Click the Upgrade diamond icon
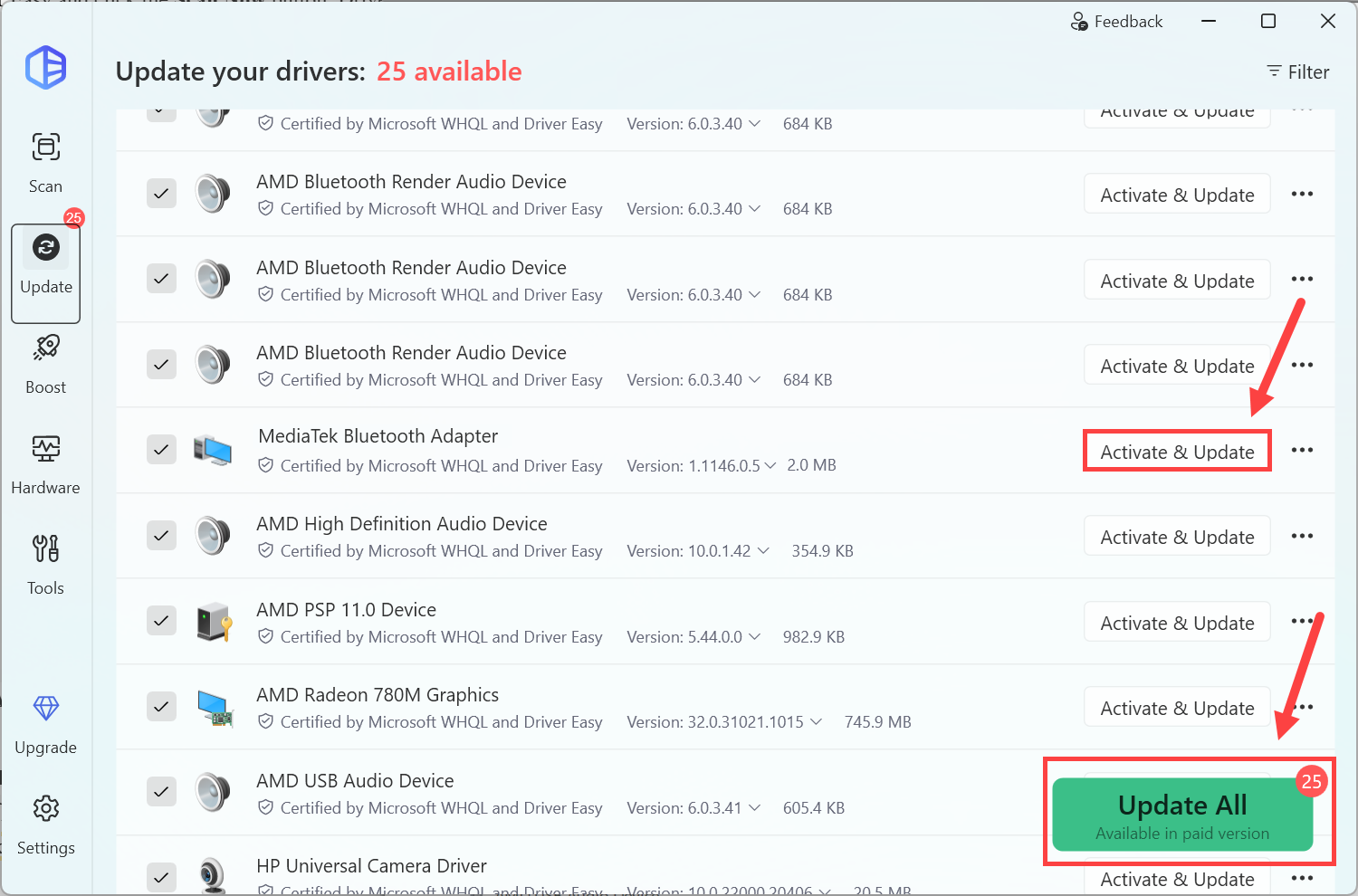1358x896 pixels. [46, 708]
